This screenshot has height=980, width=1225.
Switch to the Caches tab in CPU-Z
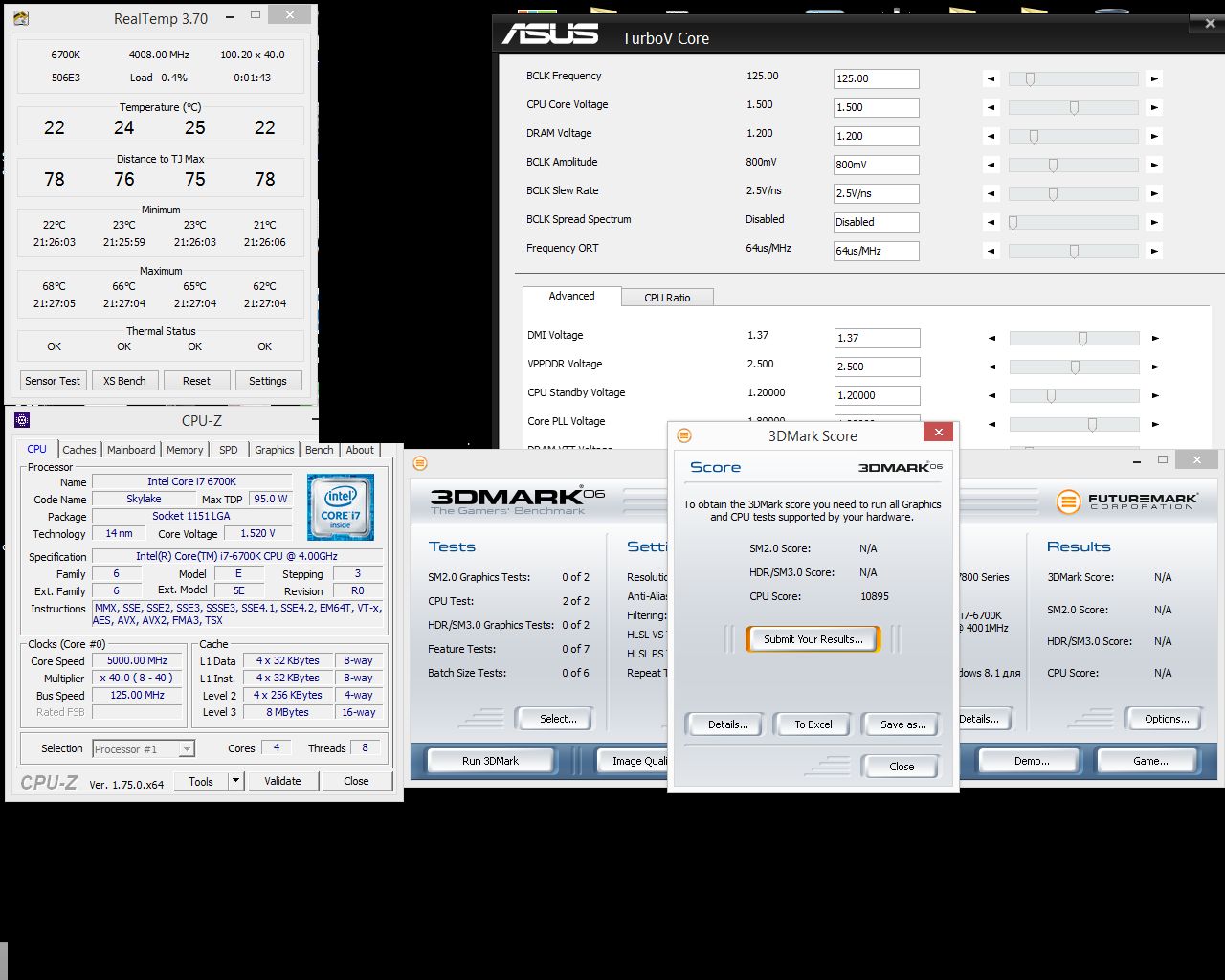(79, 450)
